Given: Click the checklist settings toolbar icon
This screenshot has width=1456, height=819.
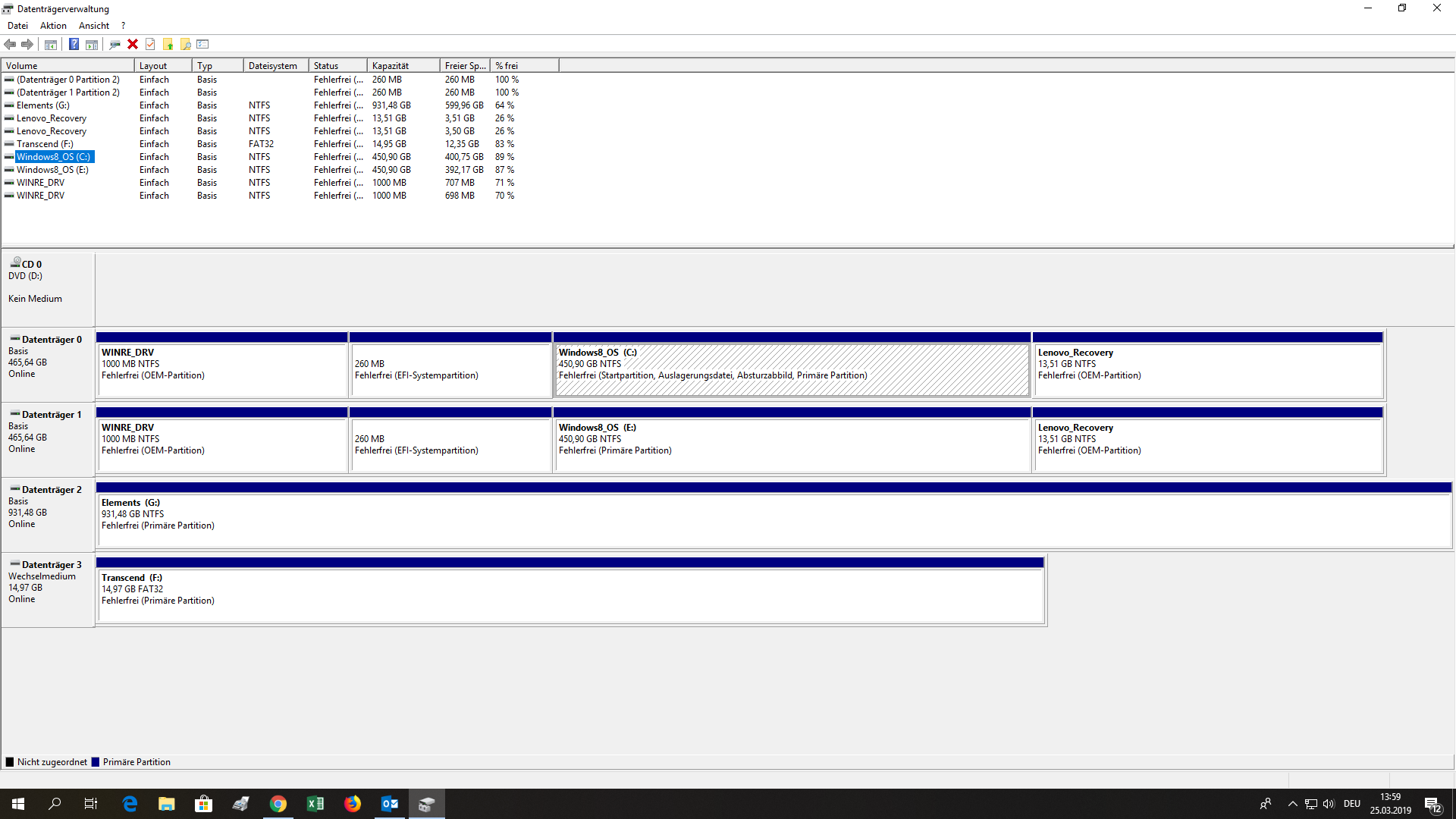Looking at the screenshot, I should [202, 44].
